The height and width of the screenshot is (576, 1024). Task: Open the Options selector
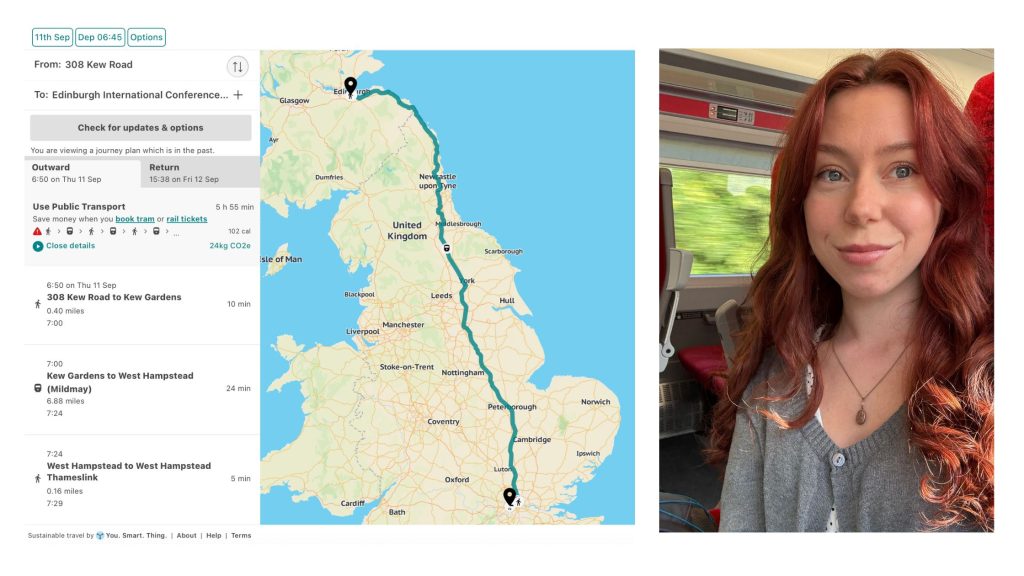(146, 37)
